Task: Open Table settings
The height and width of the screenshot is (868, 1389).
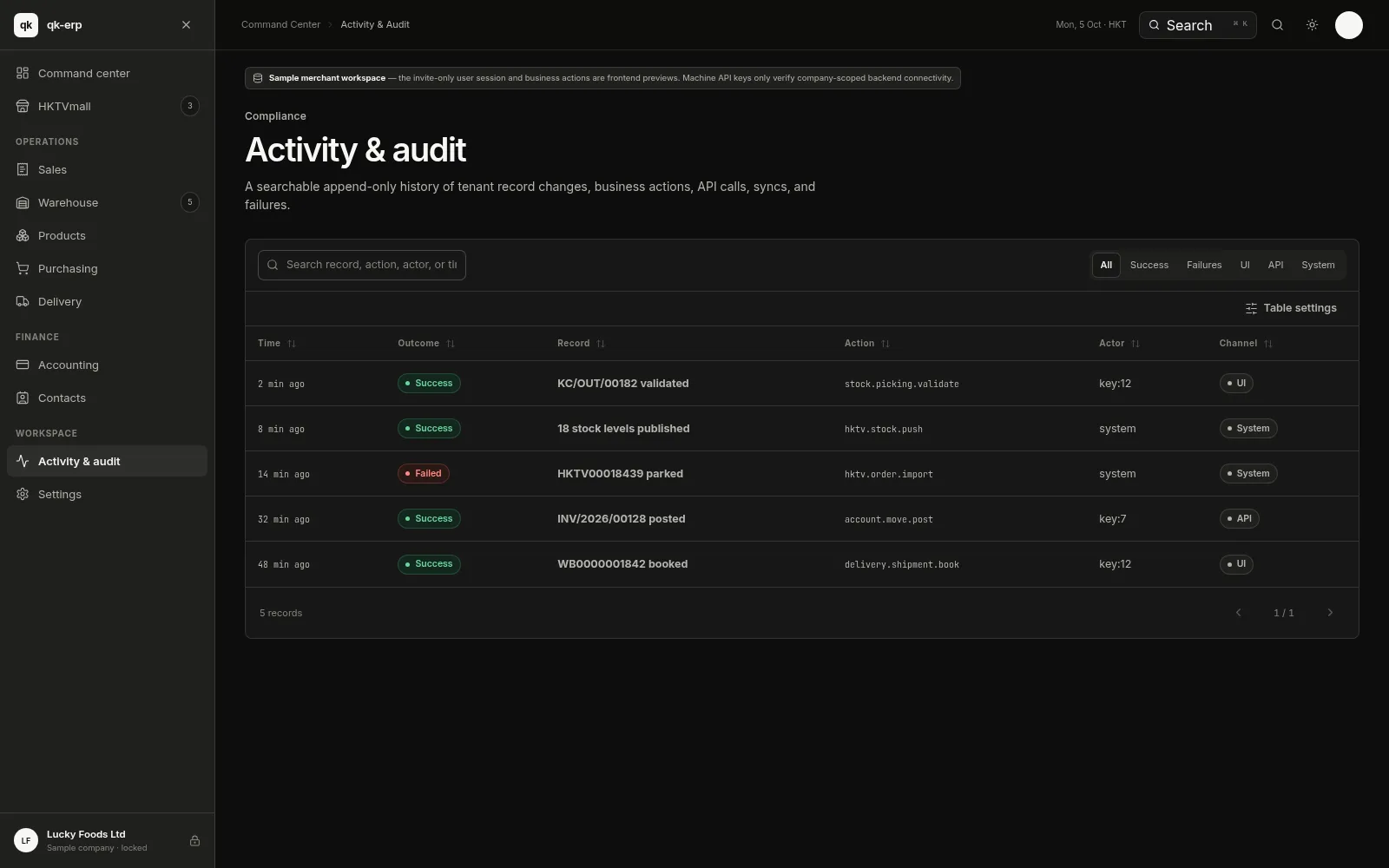Action: pos(1291,308)
